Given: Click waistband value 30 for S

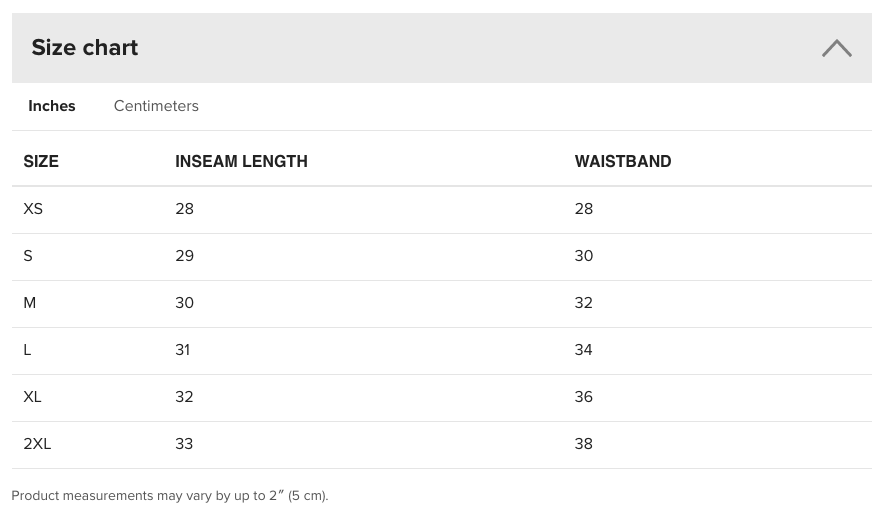Looking at the screenshot, I should coord(584,256).
